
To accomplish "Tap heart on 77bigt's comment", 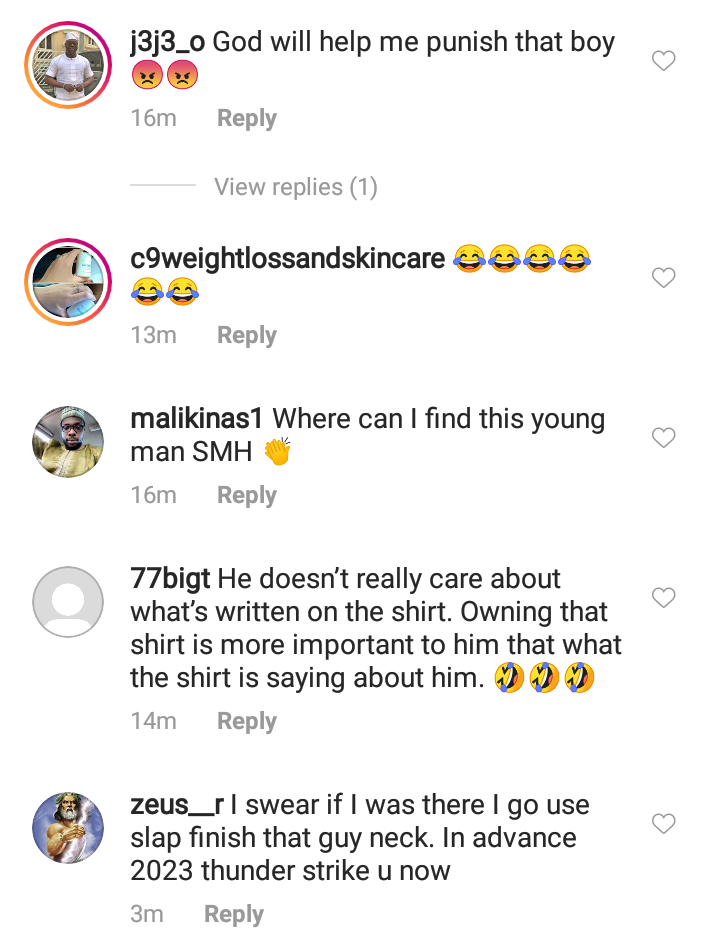I will point(664,598).
